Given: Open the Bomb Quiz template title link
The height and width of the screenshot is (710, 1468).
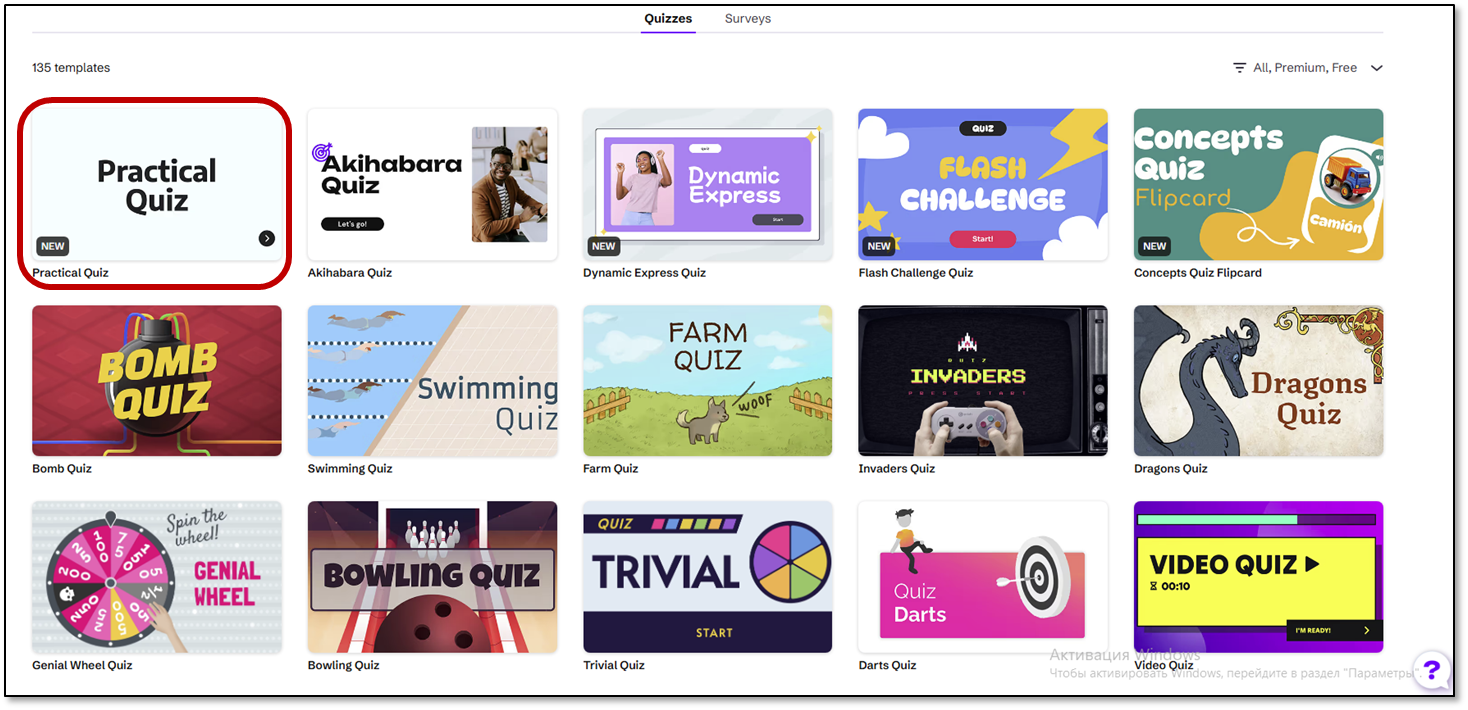Looking at the screenshot, I should click(62, 469).
